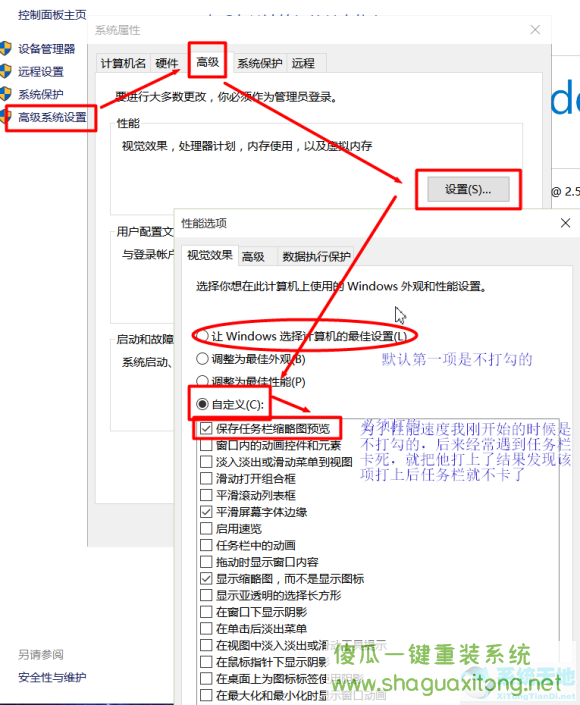Viewport: 580px width, 705px height.
Task: Uncheck 保存任务栏缩略图预览 checkbox
Action: (206, 428)
